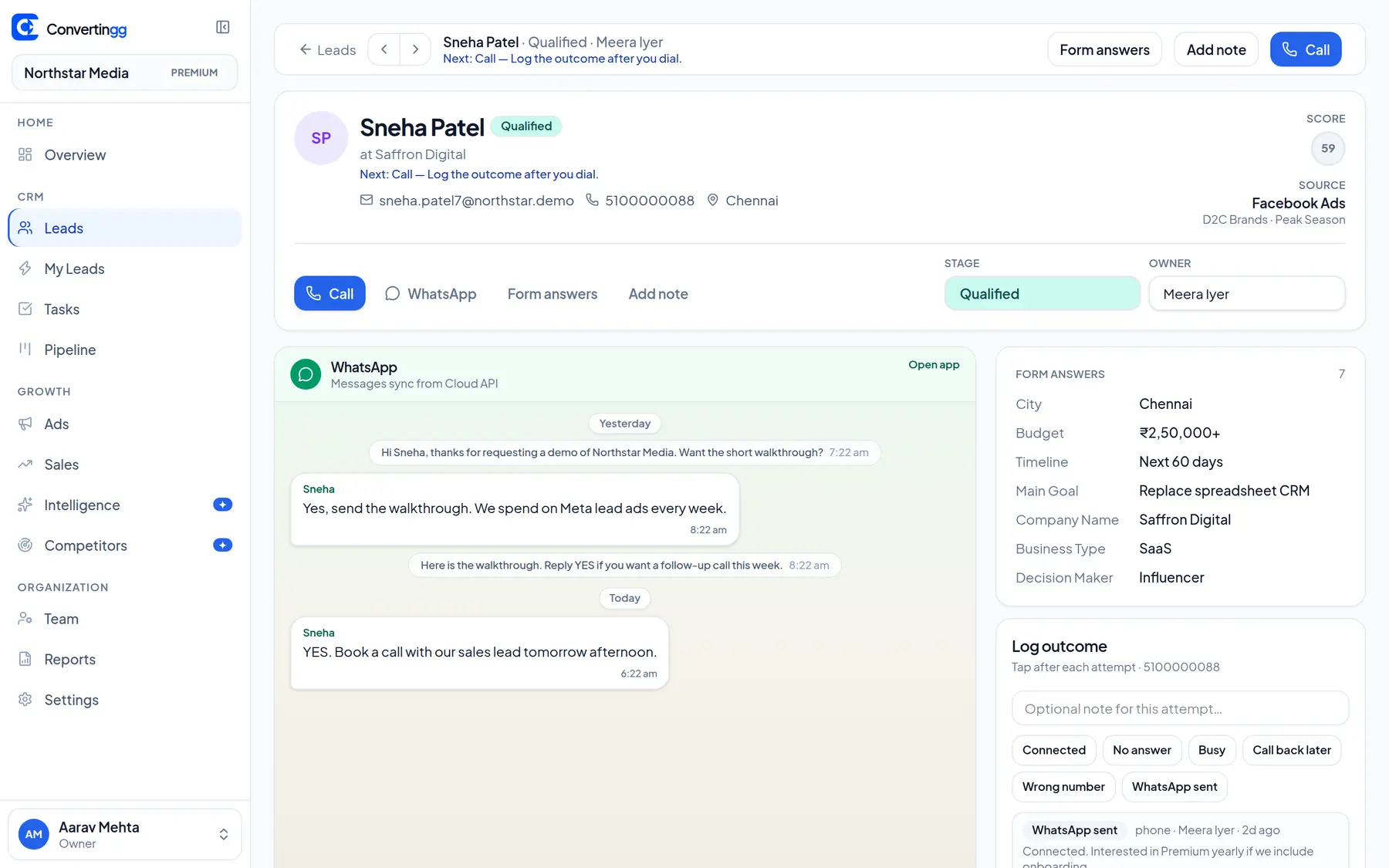Open the Northstar Media workspace selector
The width and height of the screenshot is (1389, 868).
pos(125,73)
